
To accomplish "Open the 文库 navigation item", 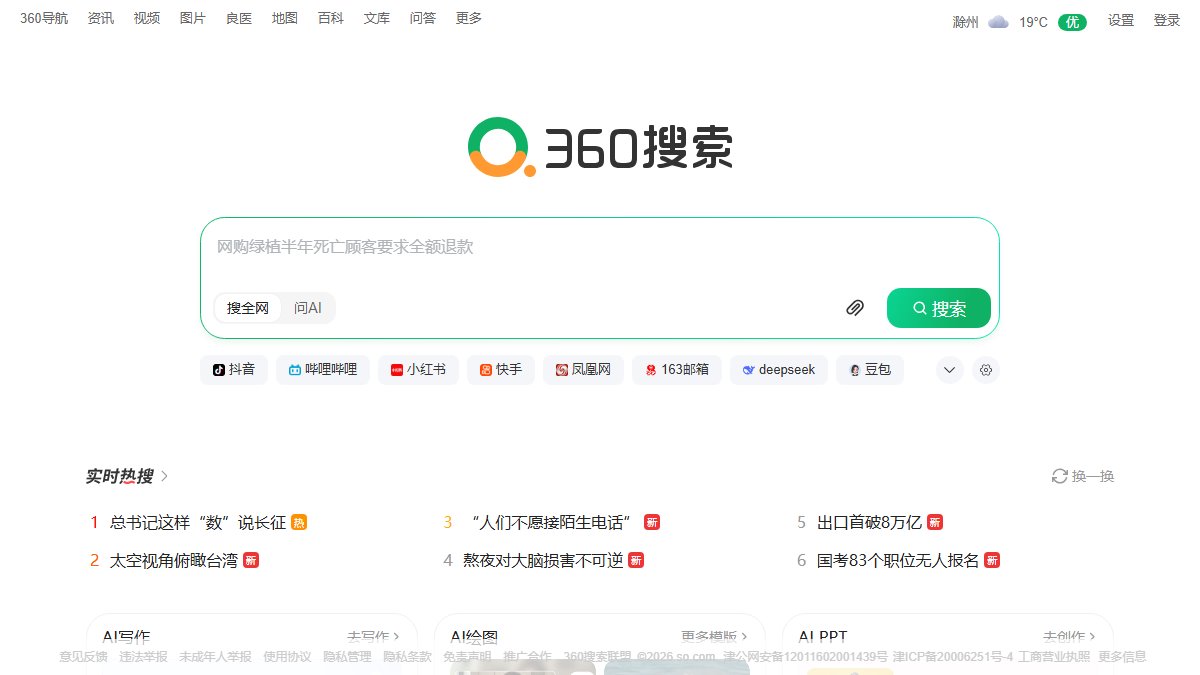I will (x=377, y=18).
